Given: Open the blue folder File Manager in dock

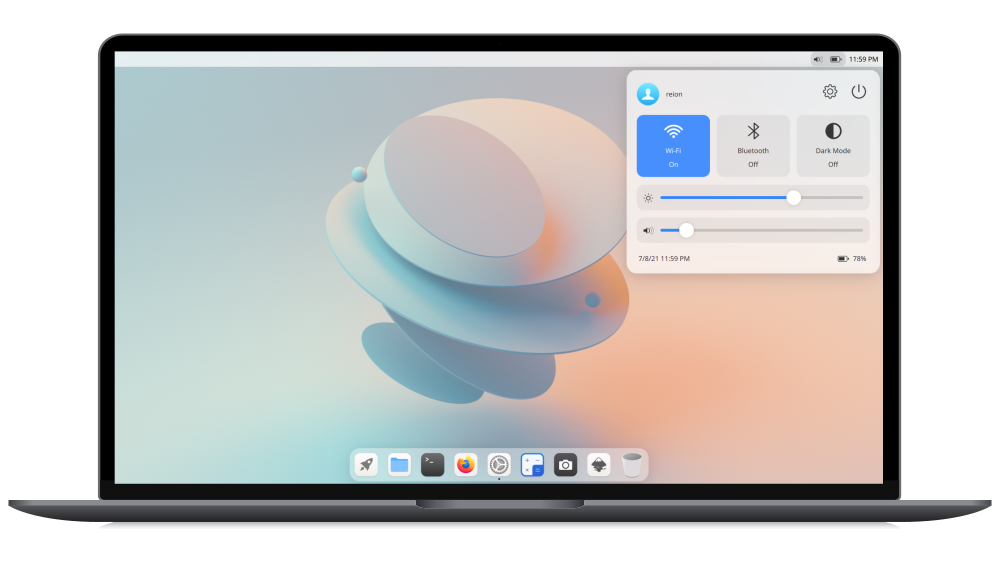Looking at the screenshot, I should [399, 465].
